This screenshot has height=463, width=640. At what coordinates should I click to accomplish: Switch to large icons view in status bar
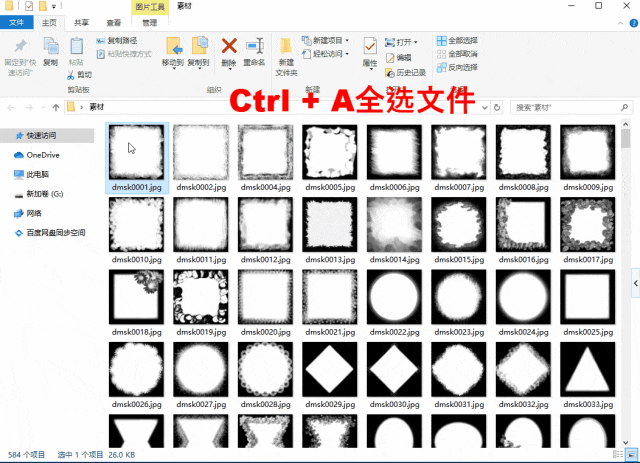coord(632,454)
